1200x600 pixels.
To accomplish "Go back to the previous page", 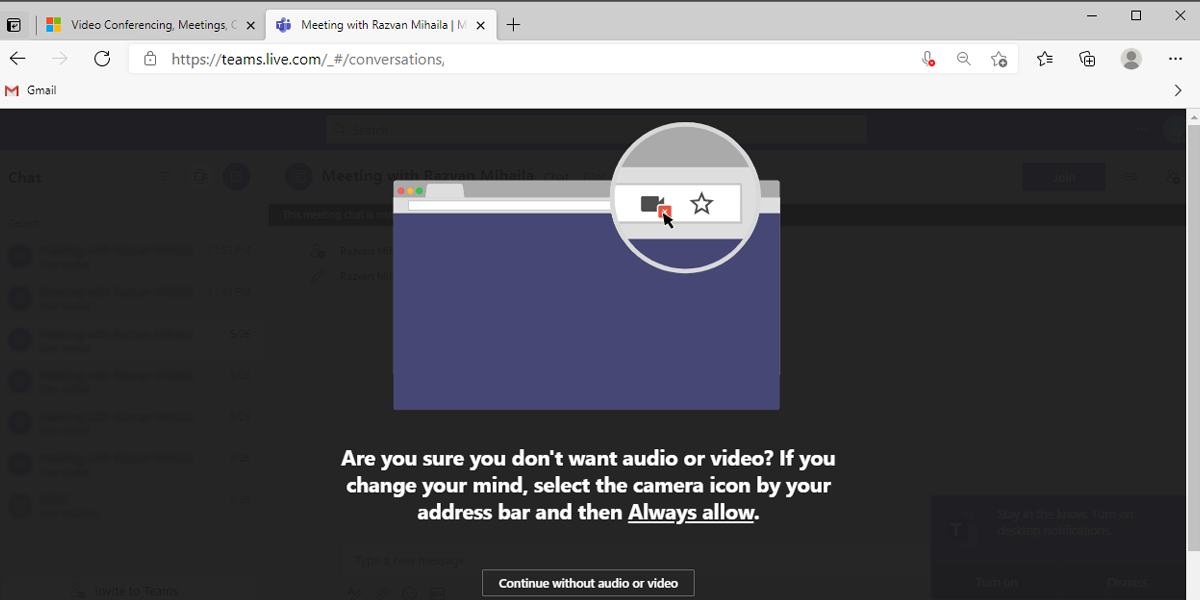I will [18, 59].
